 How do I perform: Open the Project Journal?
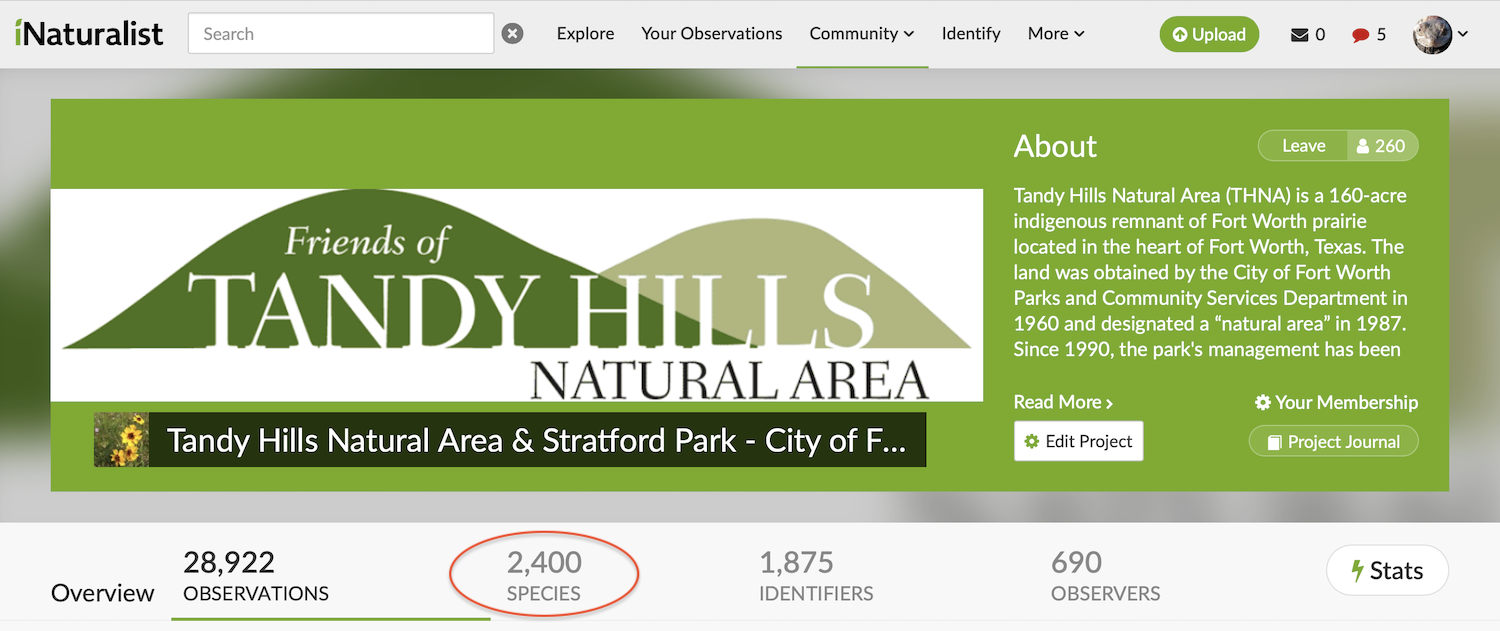click(1333, 441)
